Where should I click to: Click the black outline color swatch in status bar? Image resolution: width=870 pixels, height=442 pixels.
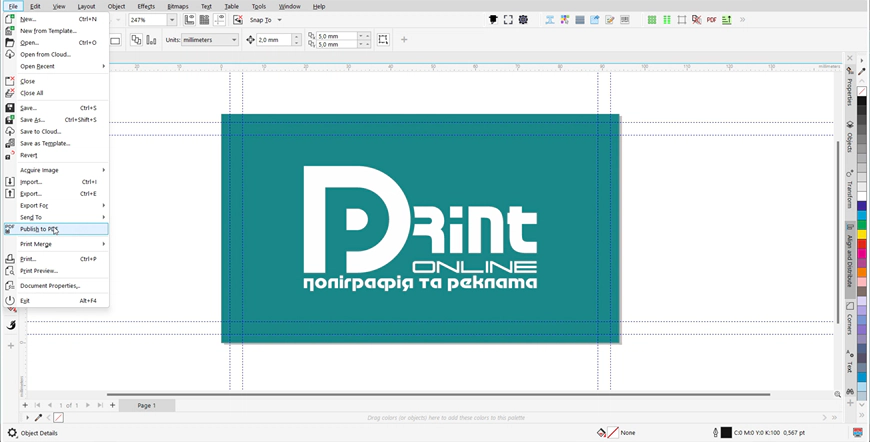point(726,433)
